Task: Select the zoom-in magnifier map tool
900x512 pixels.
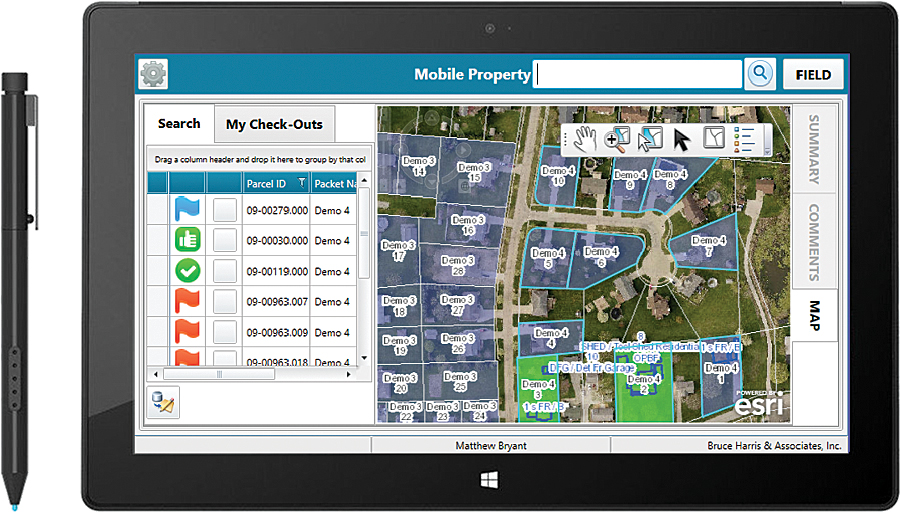Action: coord(617,139)
